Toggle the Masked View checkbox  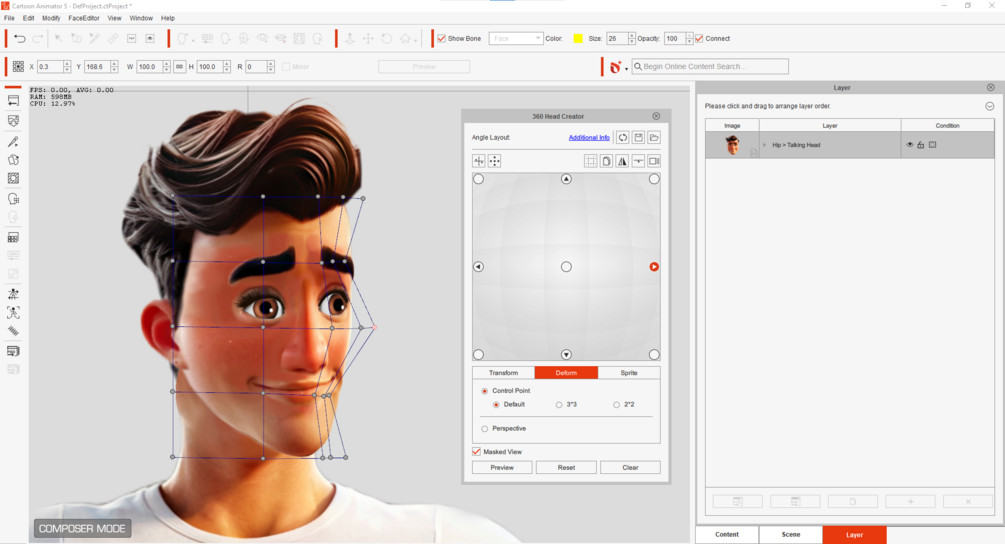pyautogui.click(x=476, y=452)
